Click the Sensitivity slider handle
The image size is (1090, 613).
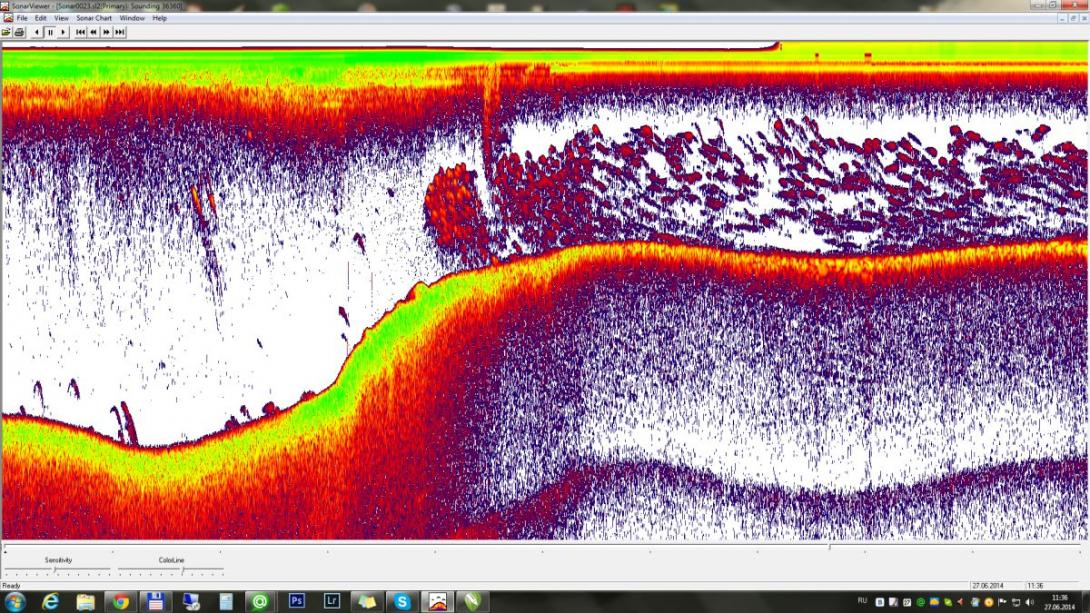coord(55,570)
